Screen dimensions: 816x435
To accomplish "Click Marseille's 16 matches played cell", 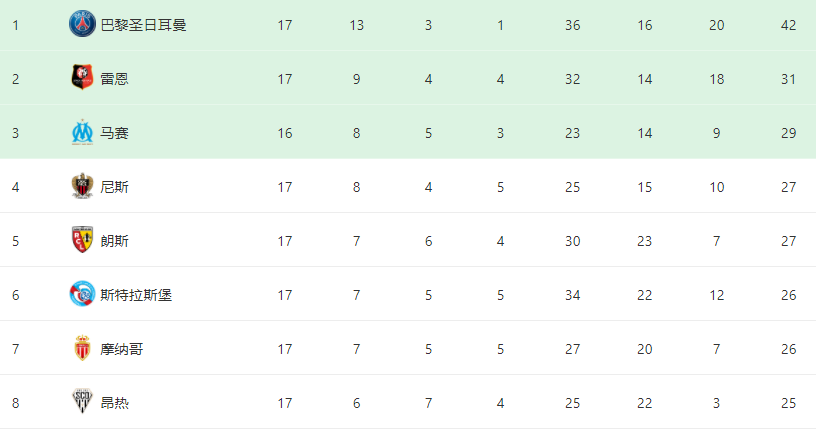I will pos(285,133).
